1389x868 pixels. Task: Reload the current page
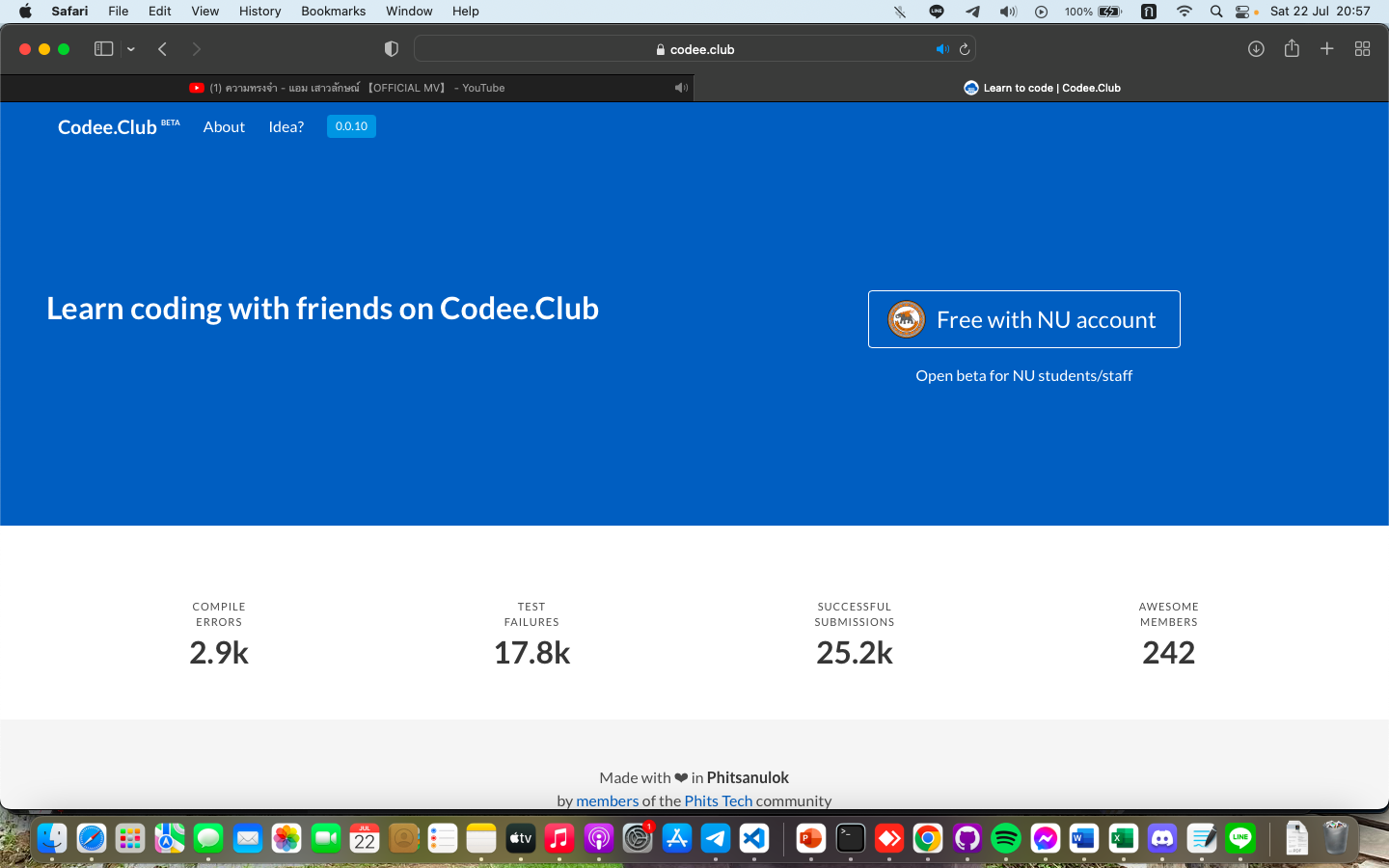pos(965,49)
